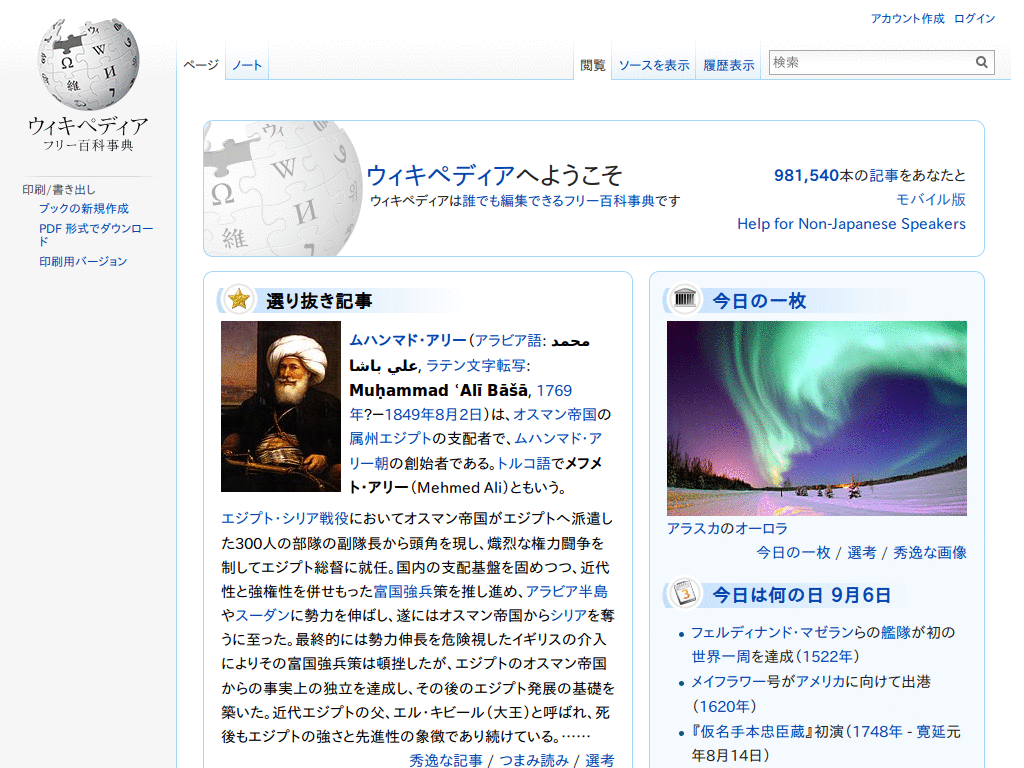Open 秀逸な記事 link under the article
1024x768 pixels.
click(x=445, y=760)
